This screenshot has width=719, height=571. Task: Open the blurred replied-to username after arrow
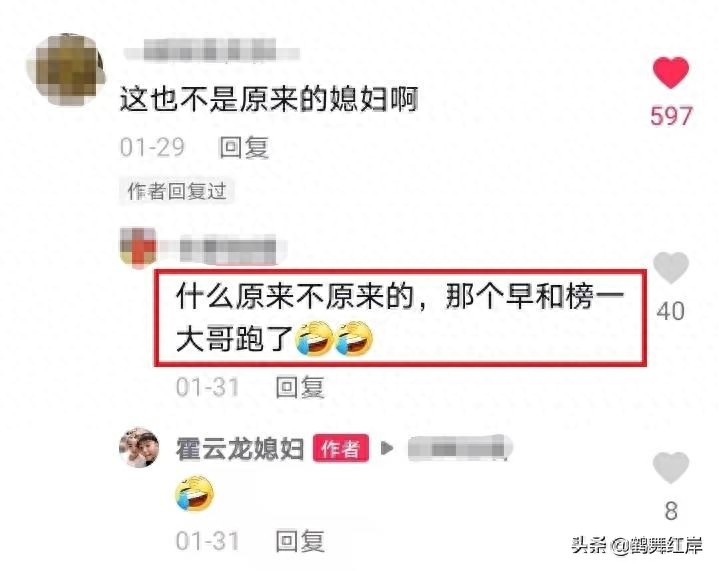click(460, 448)
